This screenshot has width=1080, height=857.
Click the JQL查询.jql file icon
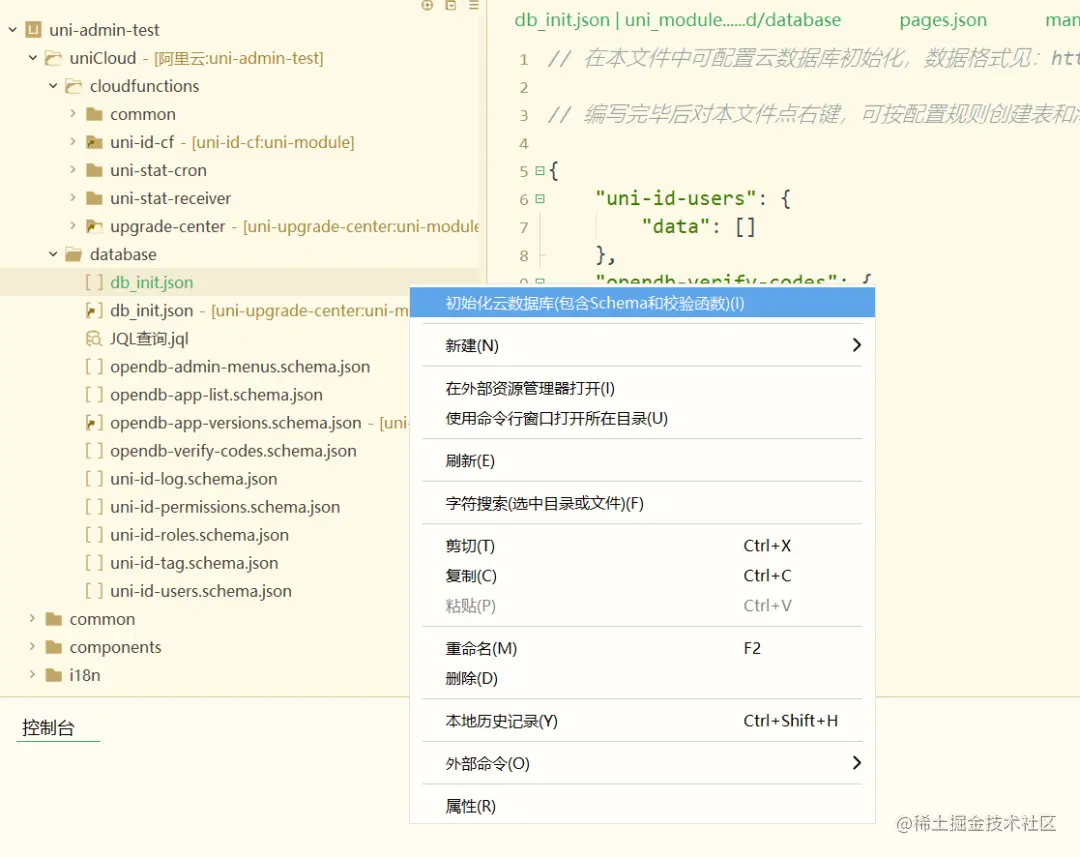(94, 339)
